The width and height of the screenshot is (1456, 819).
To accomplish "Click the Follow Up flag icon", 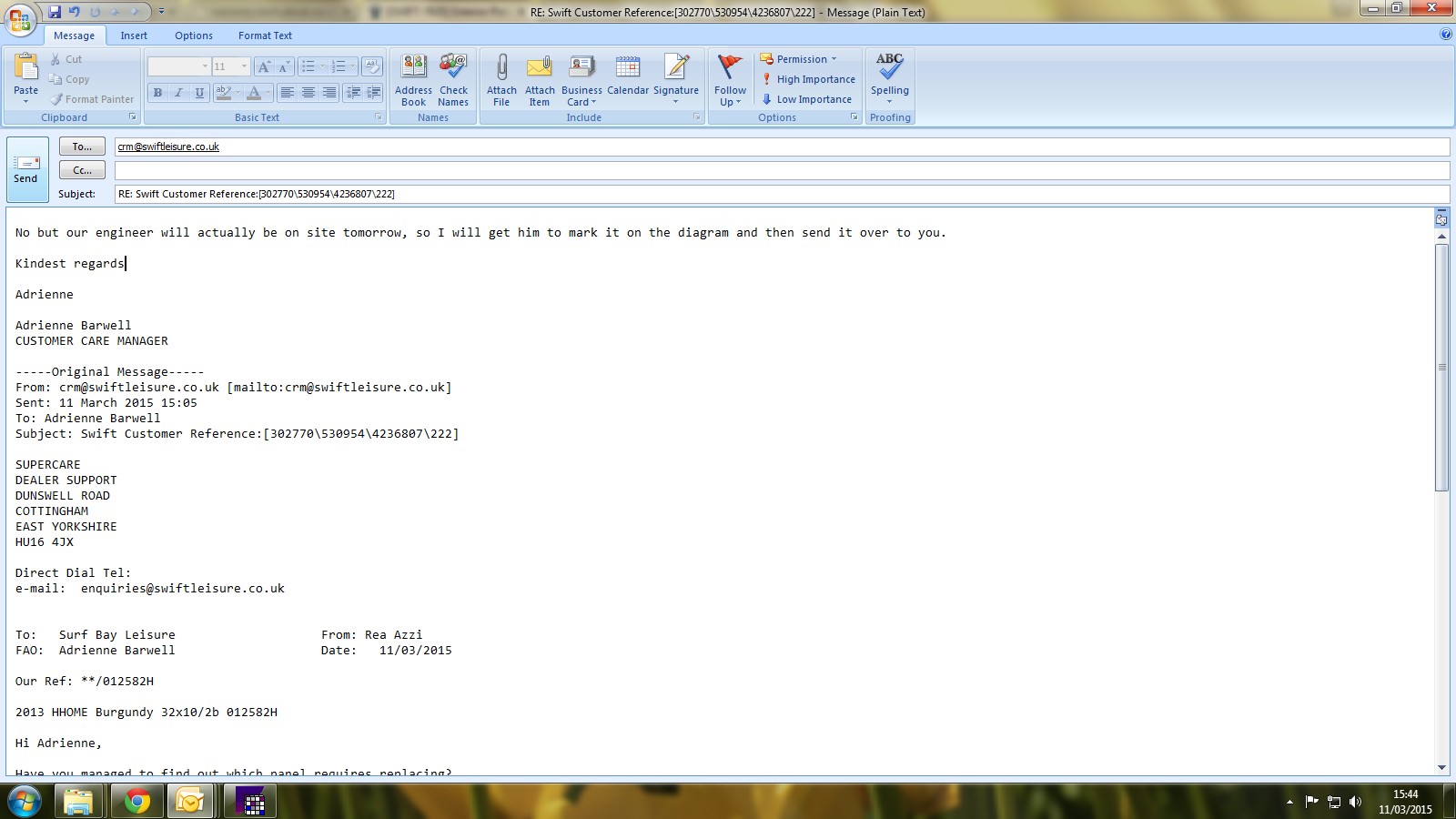I will (730, 80).
